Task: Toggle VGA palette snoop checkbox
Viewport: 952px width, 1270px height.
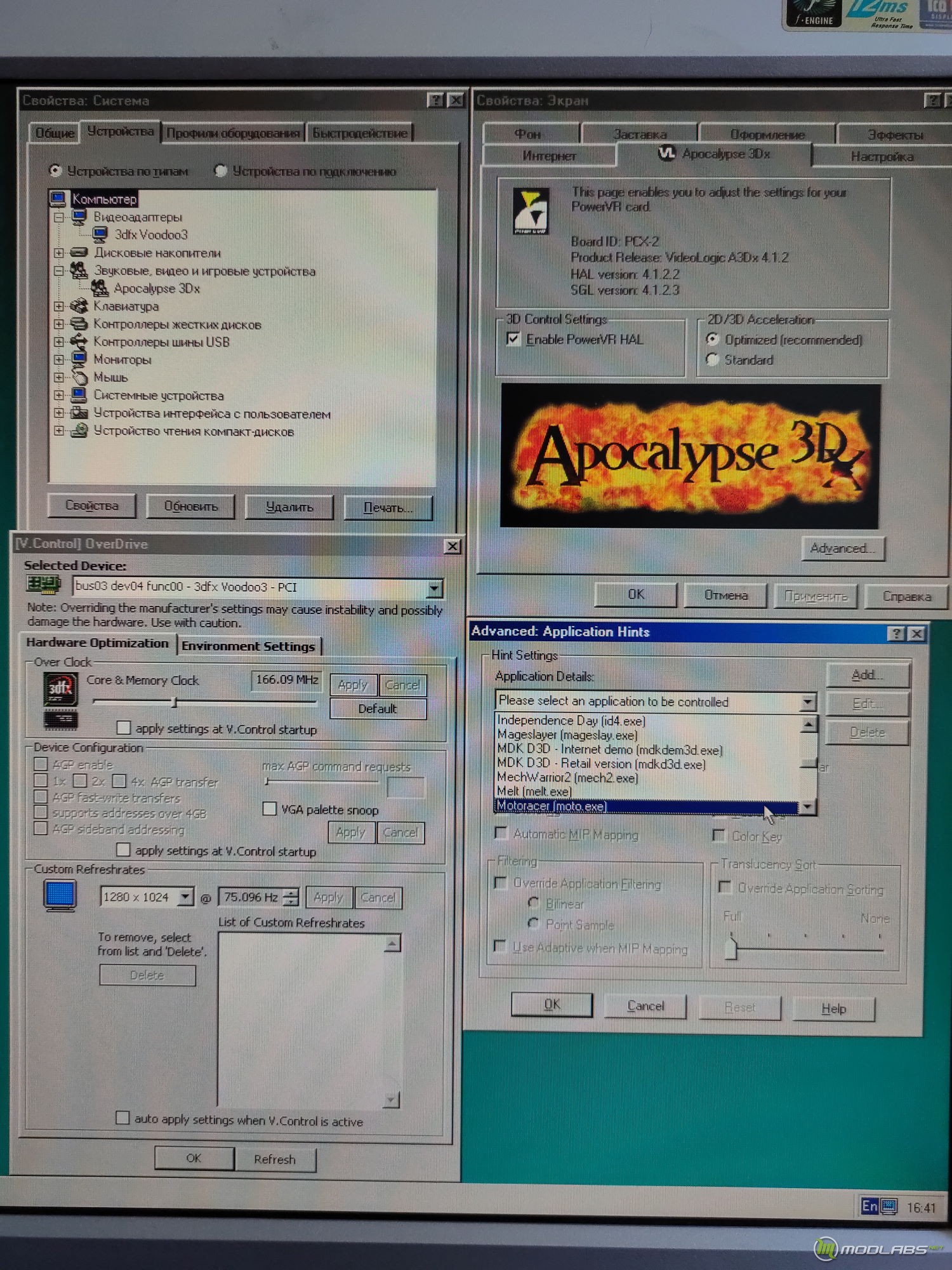Action: [x=270, y=808]
